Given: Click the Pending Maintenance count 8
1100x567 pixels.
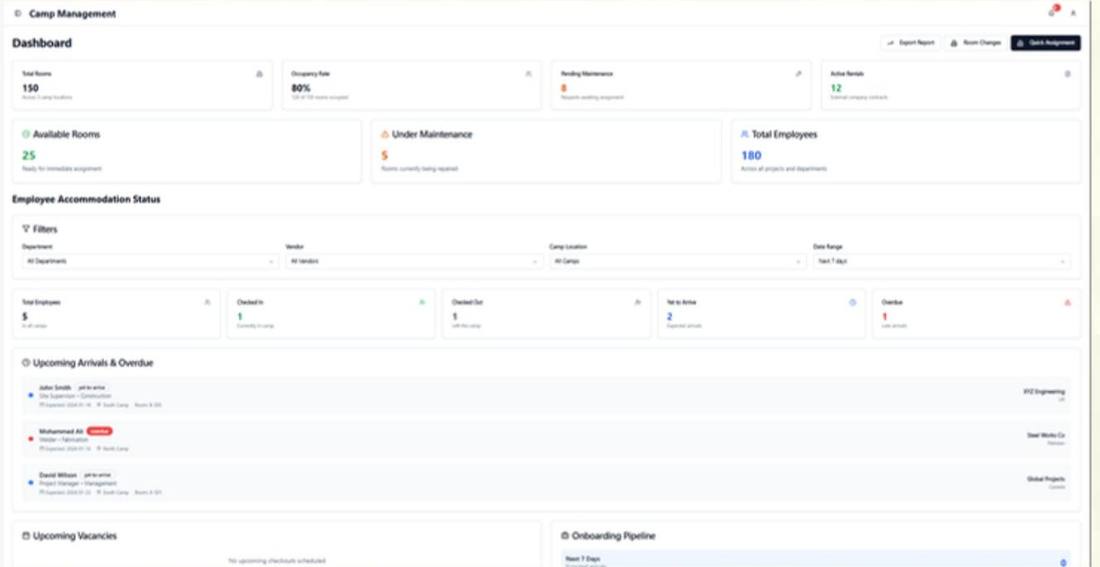Looking at the screenshot, I should point(563,88).
